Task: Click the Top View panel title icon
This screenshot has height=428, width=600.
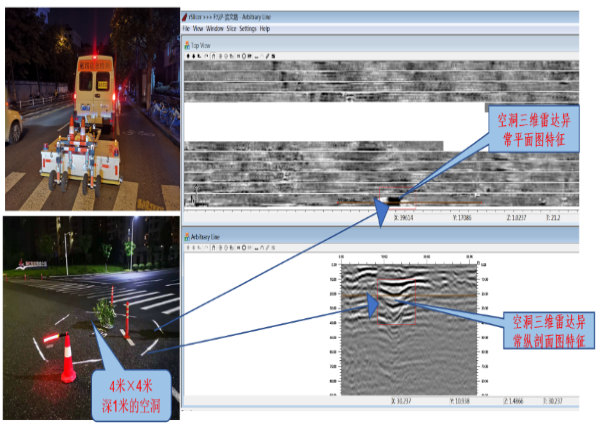Action: click(x=188, y=45)
